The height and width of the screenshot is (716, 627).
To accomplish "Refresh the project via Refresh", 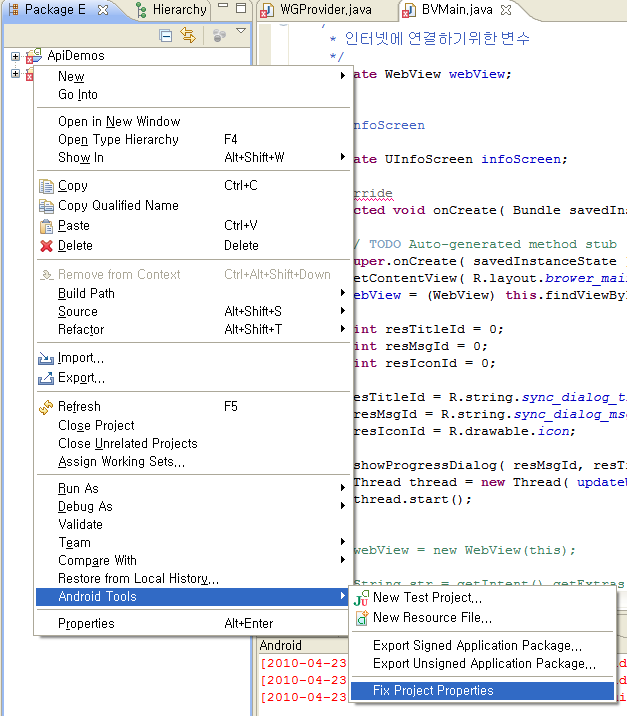I will click(x=193, y=406).
